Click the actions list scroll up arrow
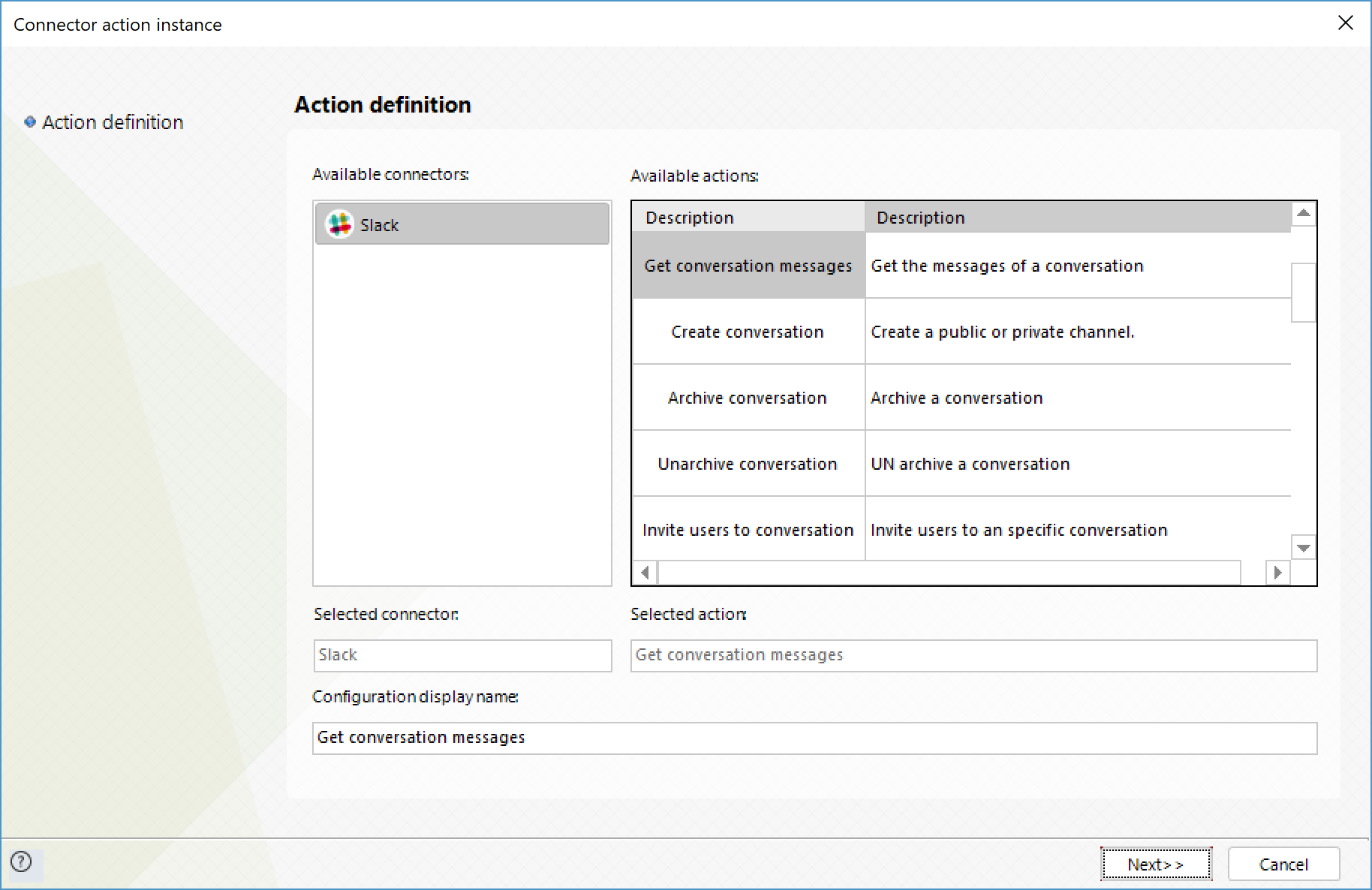Image resolution: width=1372 pixels, height=890 pixels. point(1304,214)
